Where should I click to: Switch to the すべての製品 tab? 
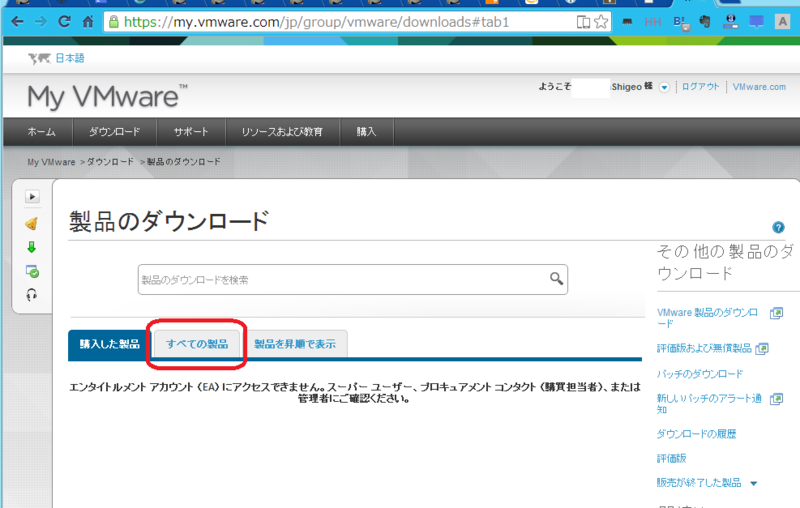[197, 344]
